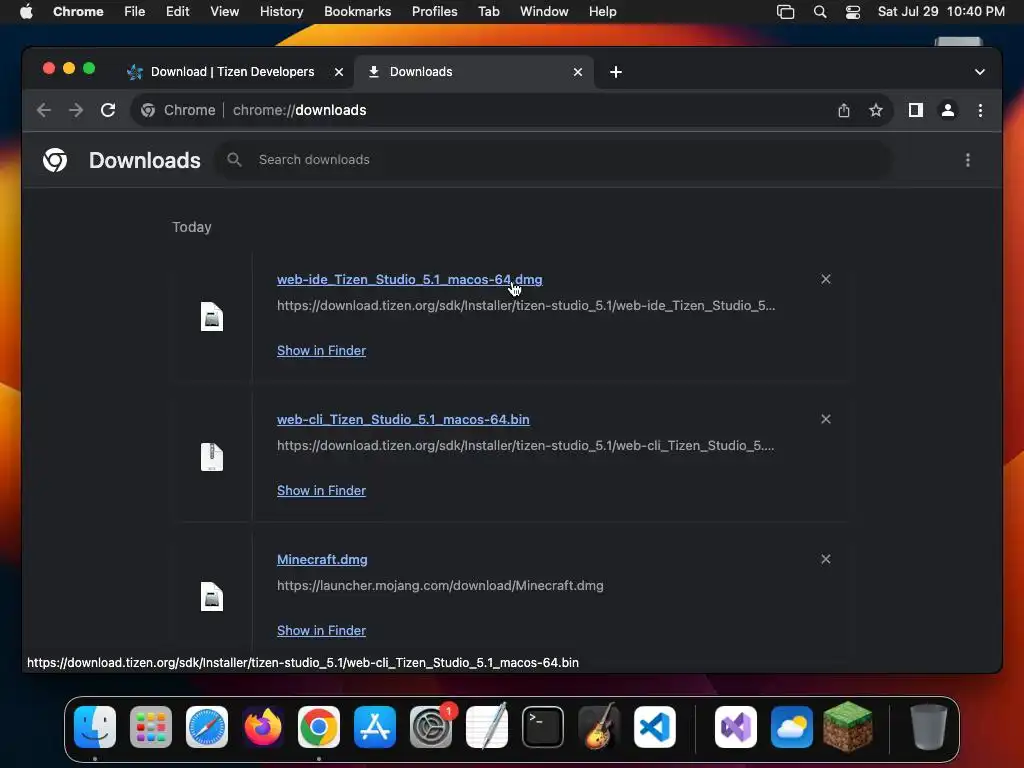1024x768 pixels.
Task: Open the Edit menu
Action: [x=177, y=12]
